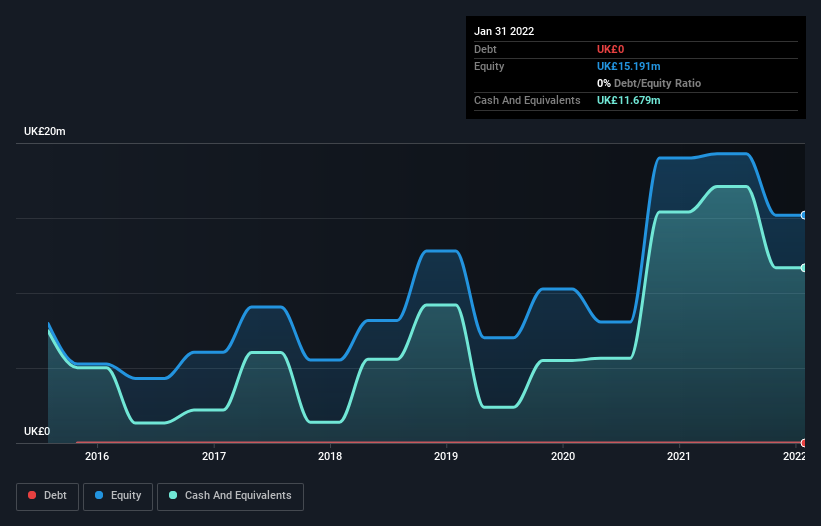Click the Debt label in tooltip
Image resolution: width=821 pixels, height=526 pixels.
coord(485,49)
